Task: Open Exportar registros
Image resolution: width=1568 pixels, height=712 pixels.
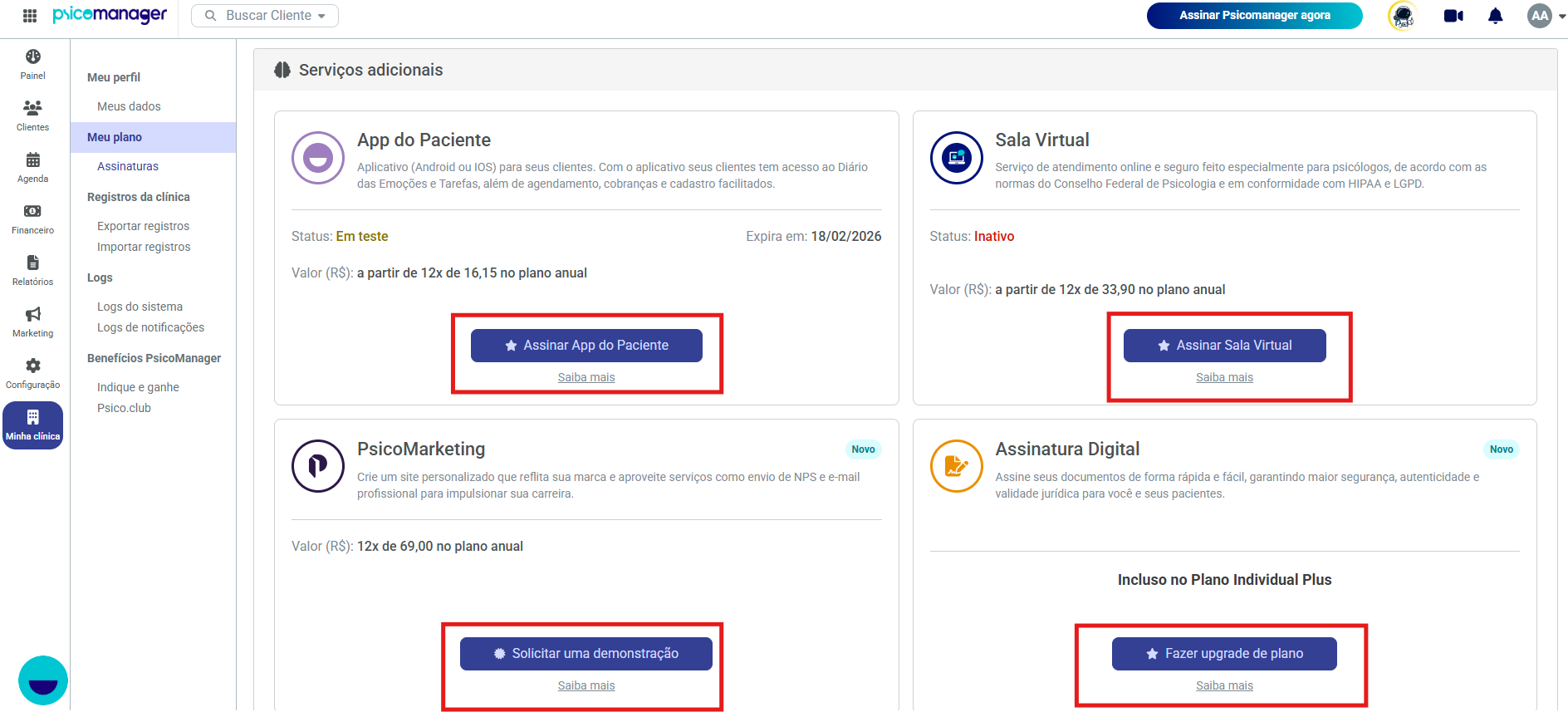Action: click(x=143, y=226)
